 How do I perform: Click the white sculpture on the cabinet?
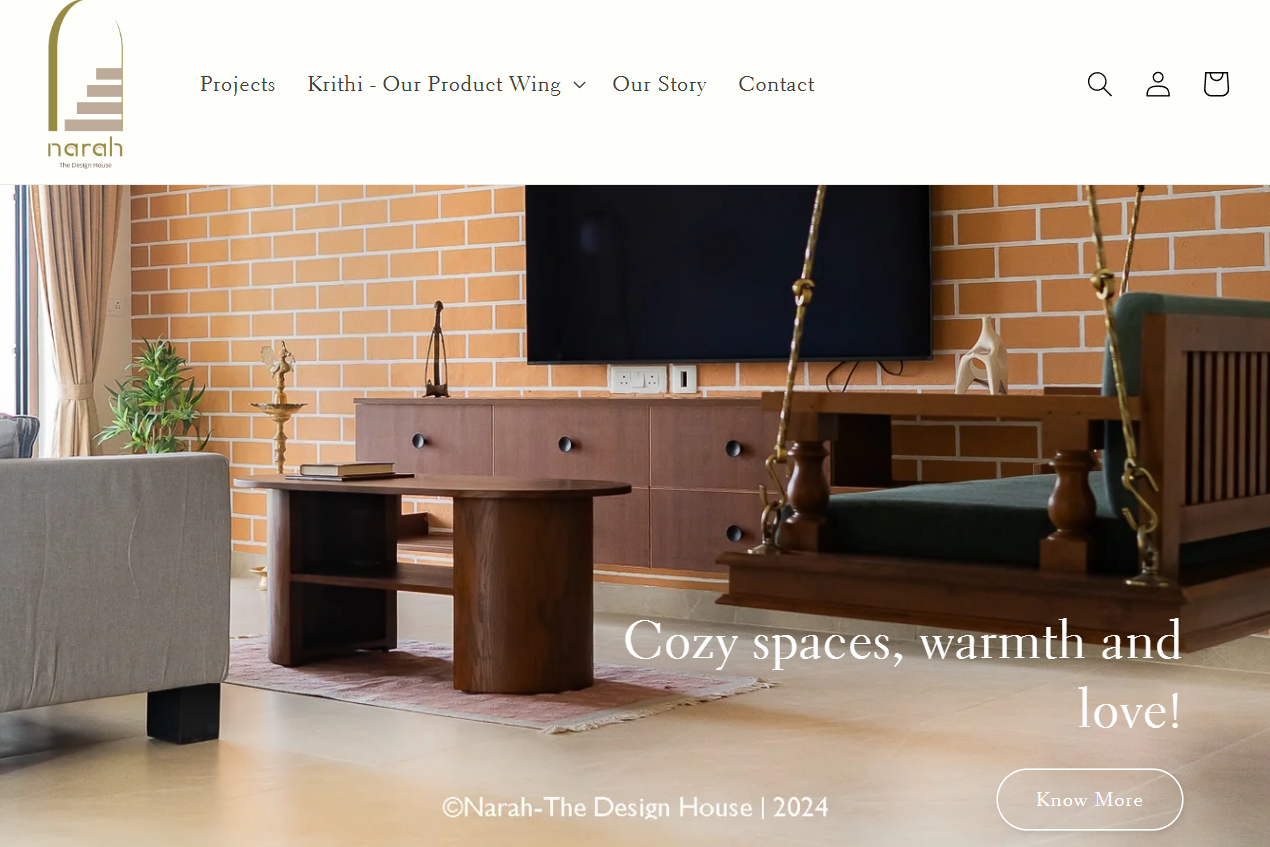point(981,356)
